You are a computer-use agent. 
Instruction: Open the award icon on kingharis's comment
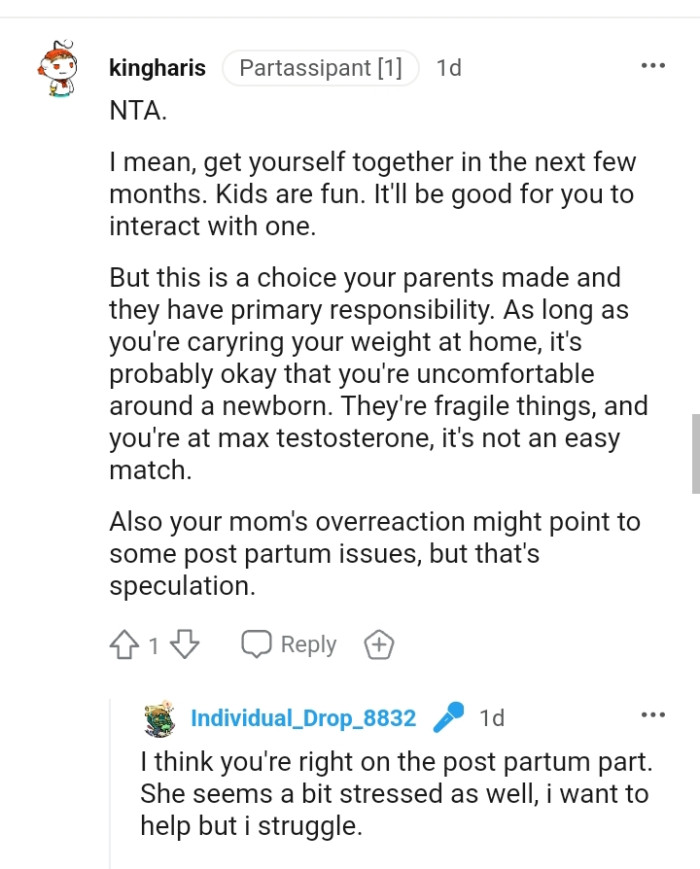378,644
